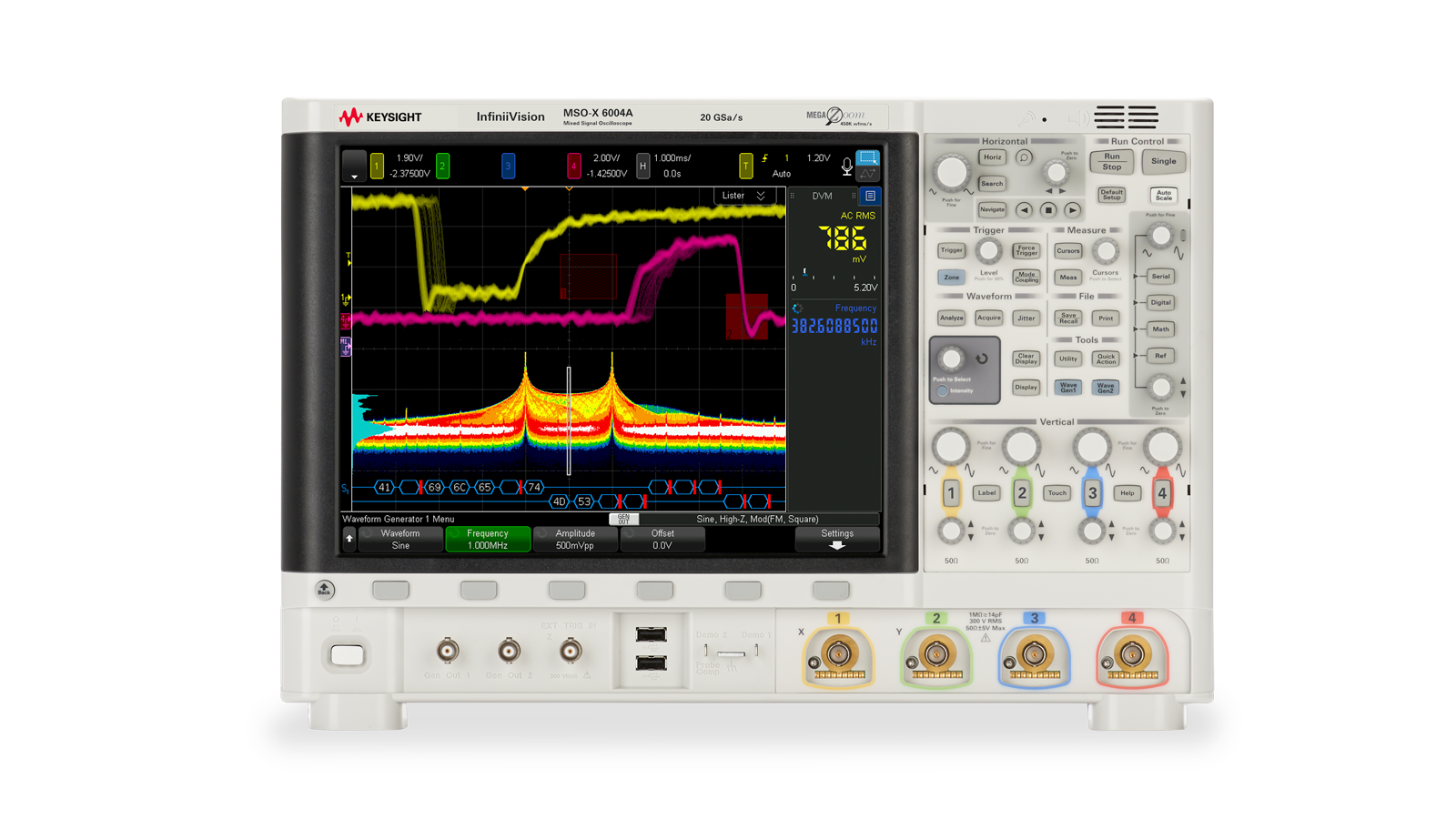Click the Wave Gen2 key
This screenshot has height=819, width=1456.
(x=1106, y=388)
